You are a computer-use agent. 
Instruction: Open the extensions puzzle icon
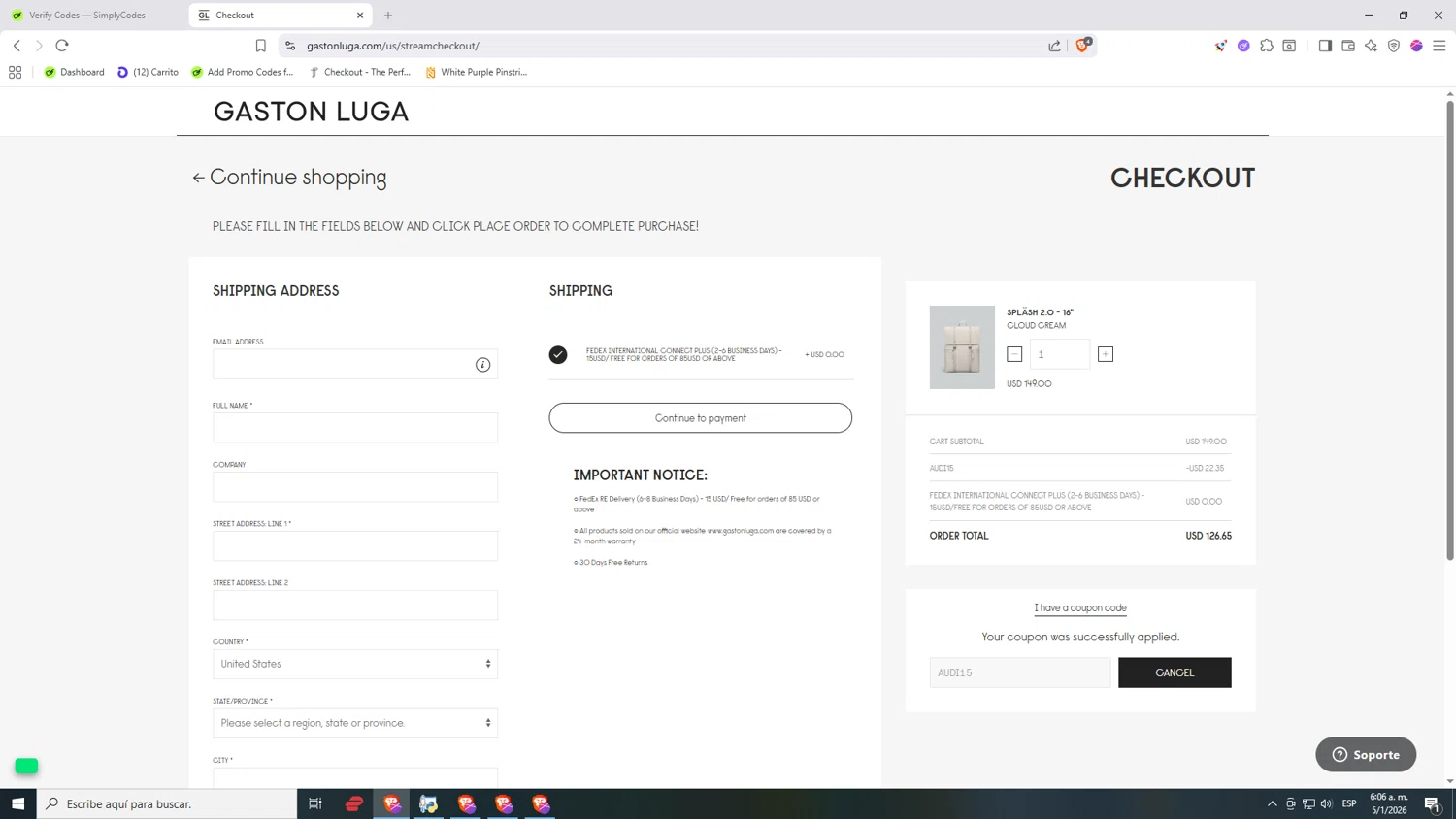[1267, 46]
